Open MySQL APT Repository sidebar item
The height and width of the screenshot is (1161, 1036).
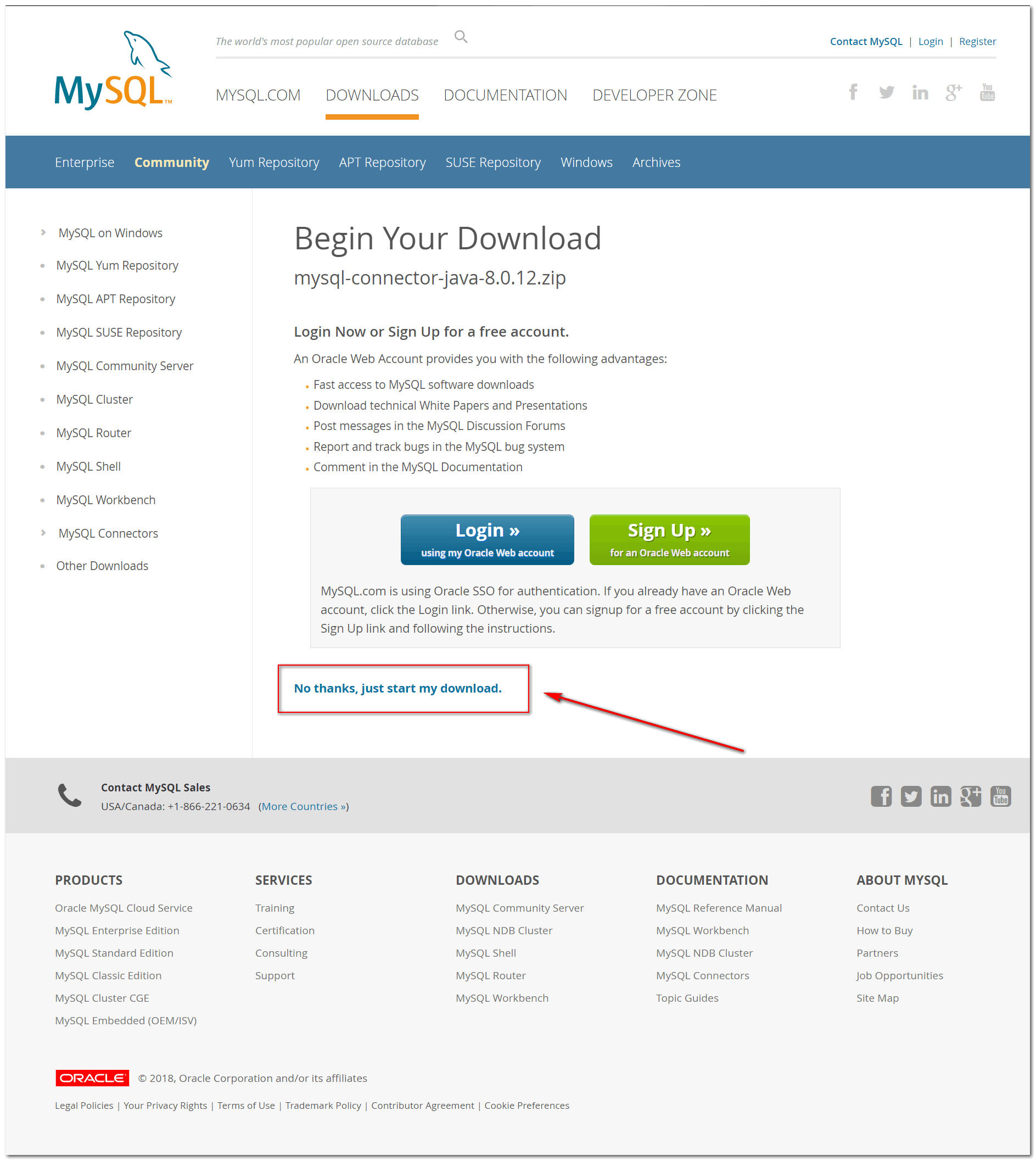tap(115, 299)
